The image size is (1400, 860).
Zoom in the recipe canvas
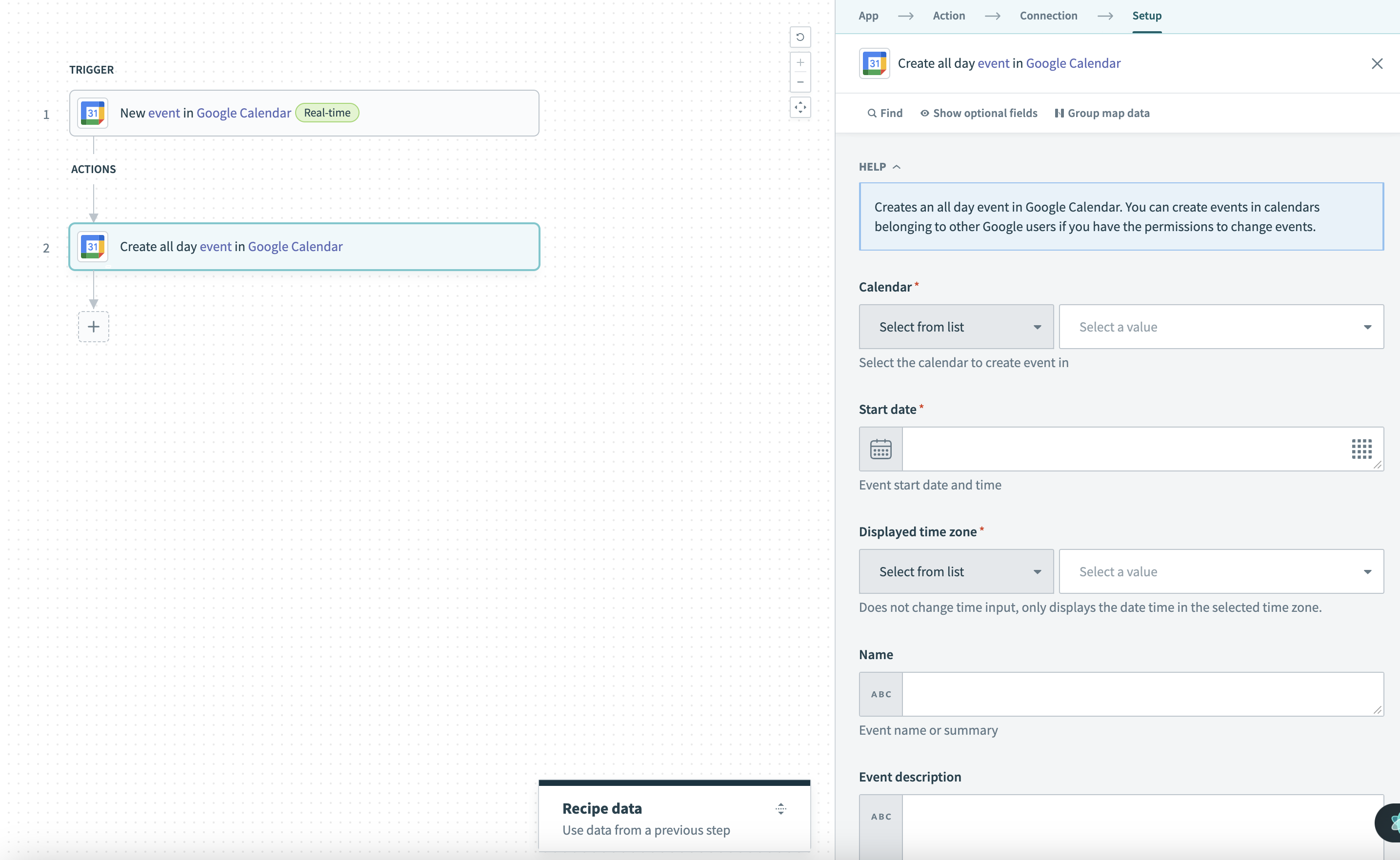pyautogui.click(x=800, y=62)
